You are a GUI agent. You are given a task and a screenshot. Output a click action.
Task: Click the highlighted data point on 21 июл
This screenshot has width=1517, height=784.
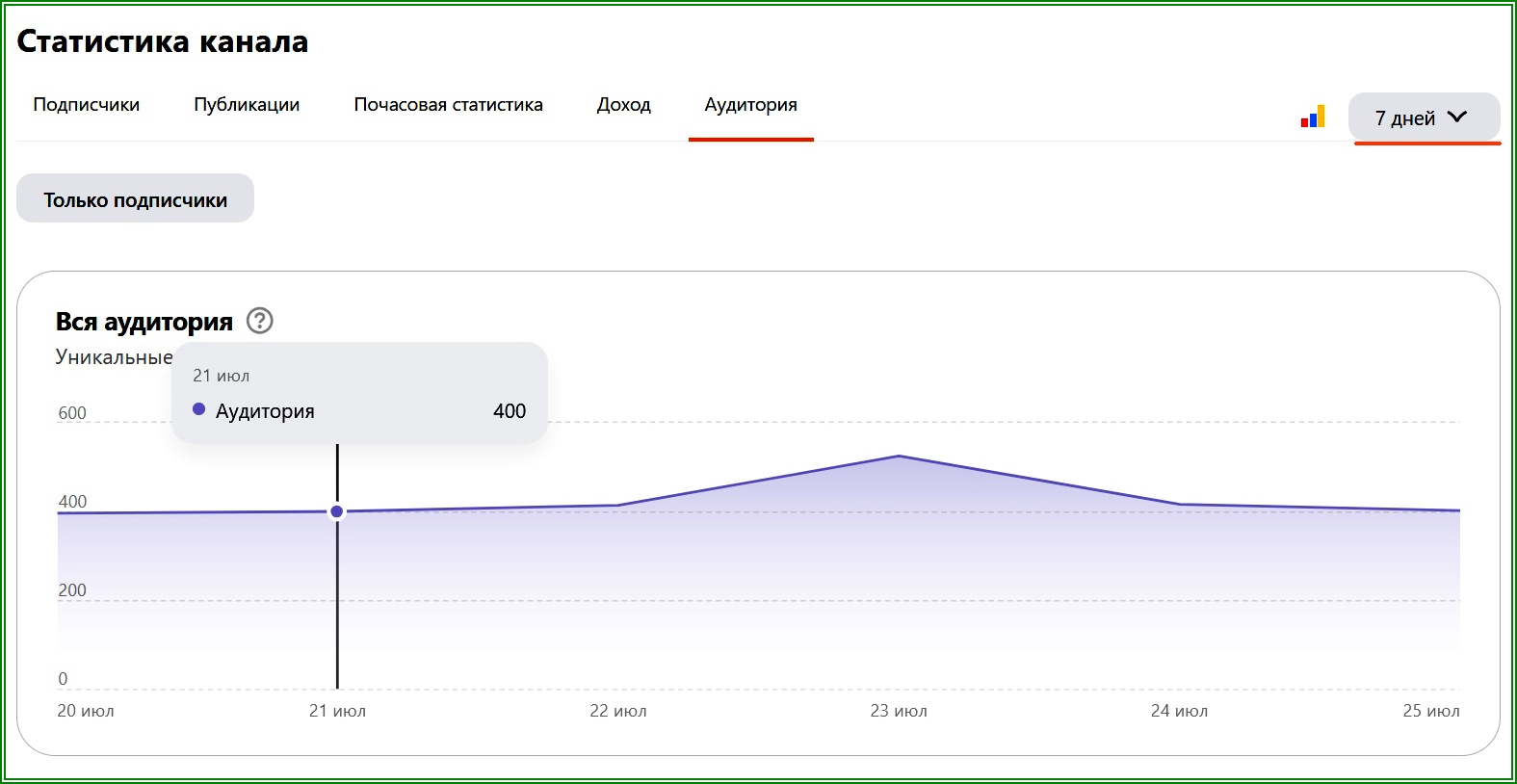[x=337, y=511]
